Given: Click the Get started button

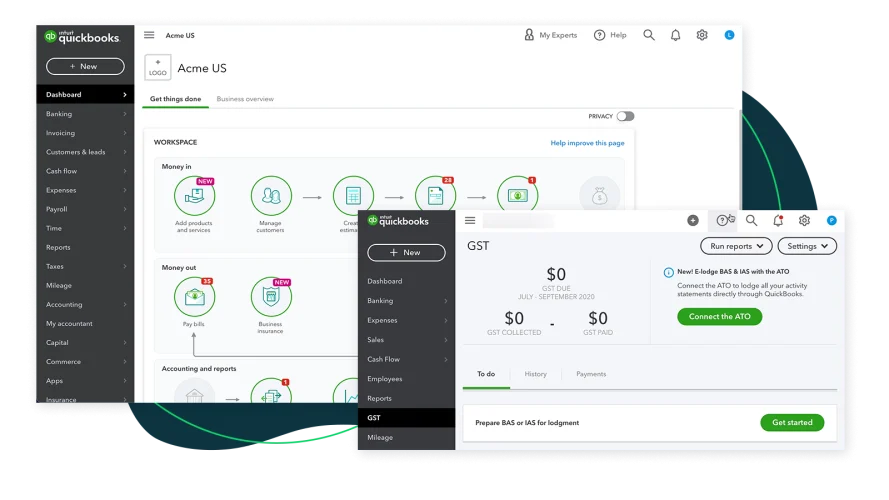Looking at the screenshot, I should (x=792, y=422).
